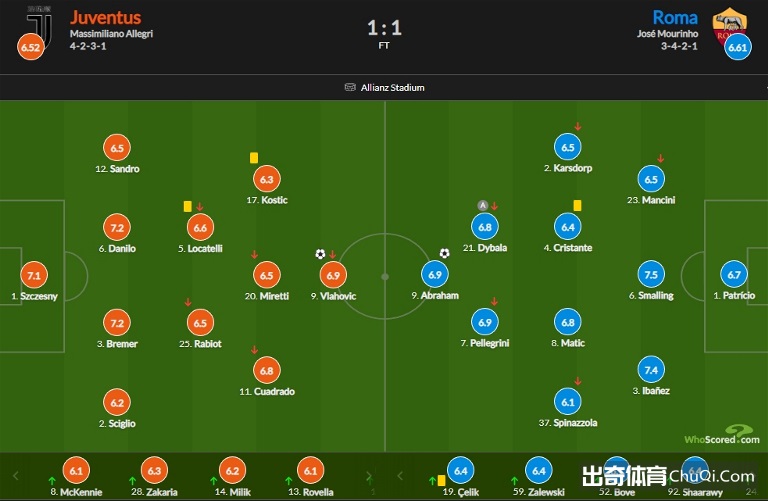Click Dybala's assist badge icon
The width and height of the screenshot is (768, 501).
pyautogui.click(x=482, y=205)
